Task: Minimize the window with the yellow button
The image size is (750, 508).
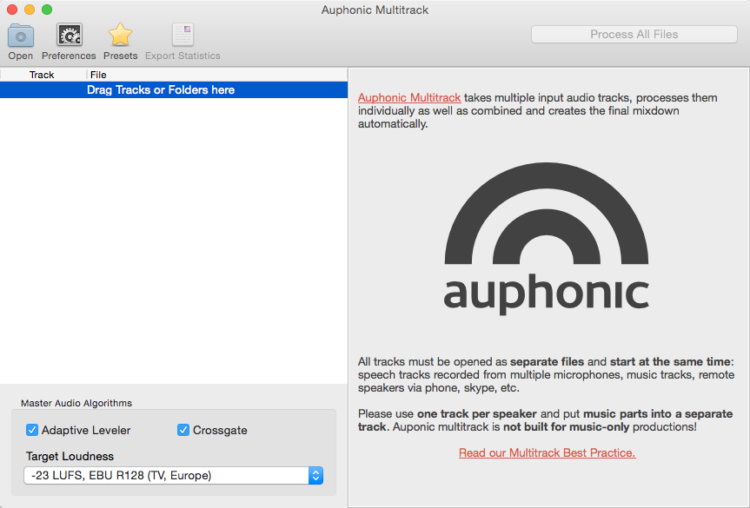Action: coord(30,10)
